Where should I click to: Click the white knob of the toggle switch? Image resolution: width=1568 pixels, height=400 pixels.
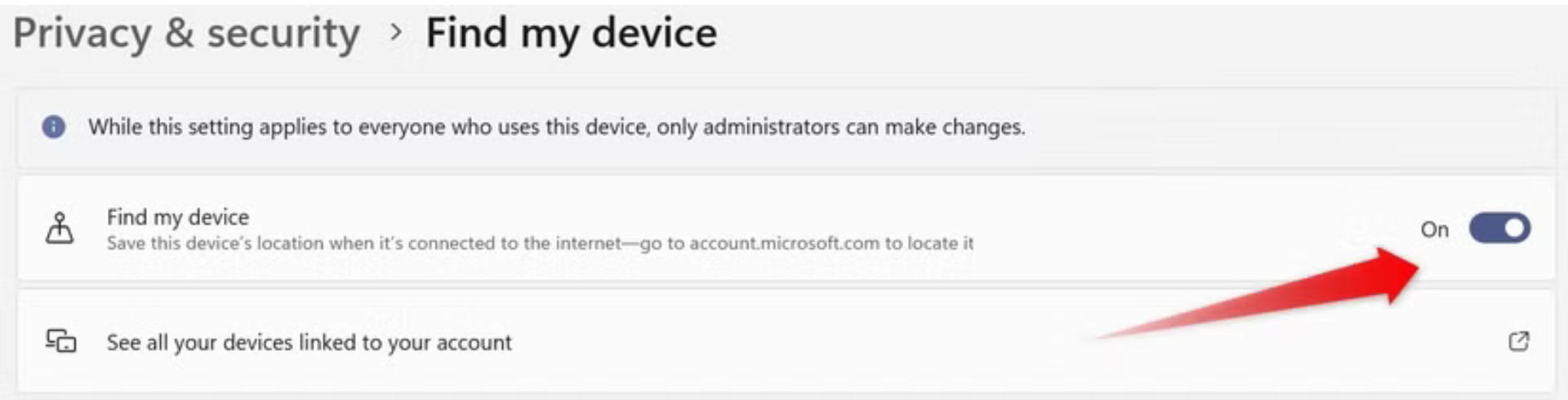coord(1515,229)
